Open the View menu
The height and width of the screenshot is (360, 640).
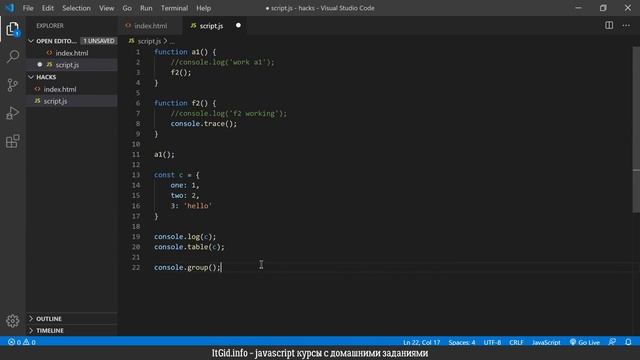point(107,8)
